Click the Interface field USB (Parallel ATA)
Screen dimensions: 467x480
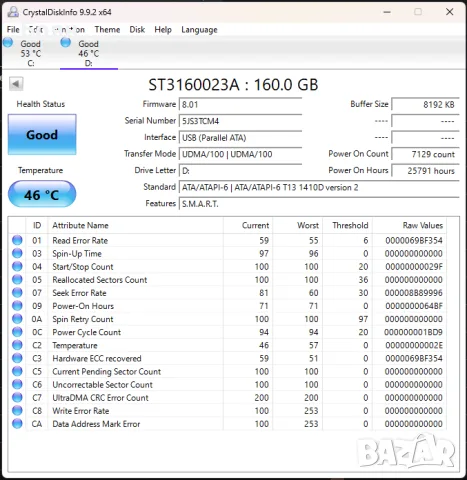tap(240, 138)
